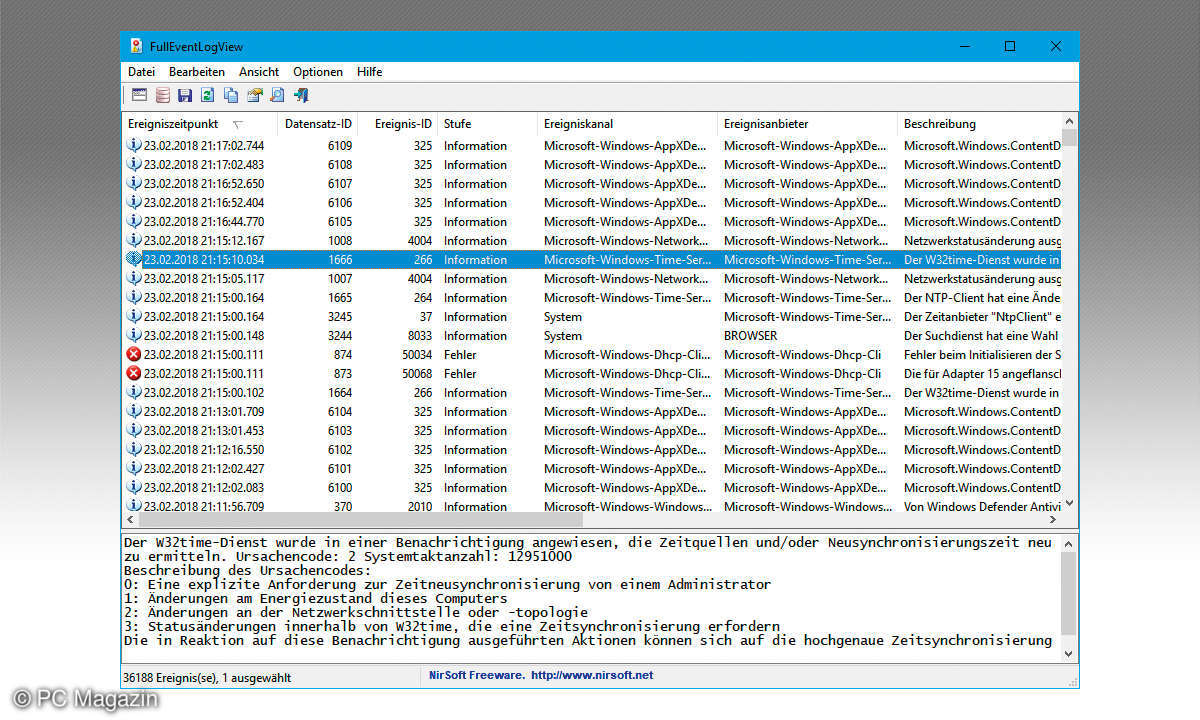Click the exit door toolbar icon
Viewport: 1200px width, 720px height.
point(300,95)
